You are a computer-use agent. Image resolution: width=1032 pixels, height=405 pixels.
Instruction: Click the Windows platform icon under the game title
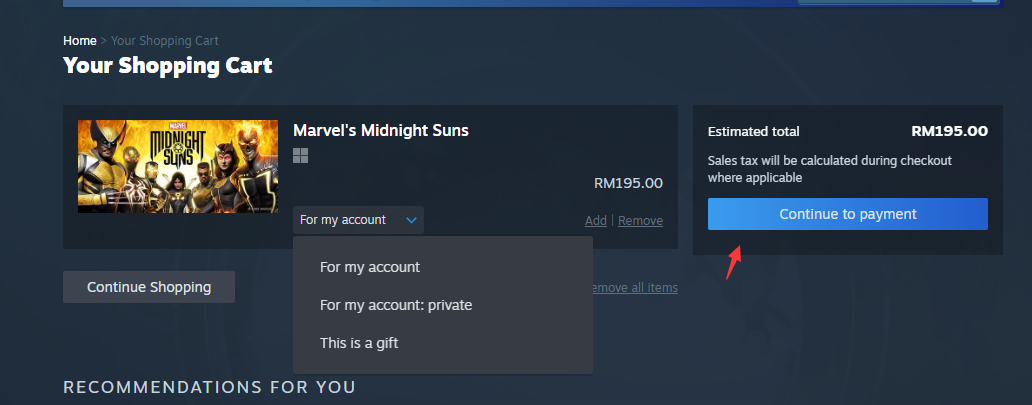click(300, 155)
